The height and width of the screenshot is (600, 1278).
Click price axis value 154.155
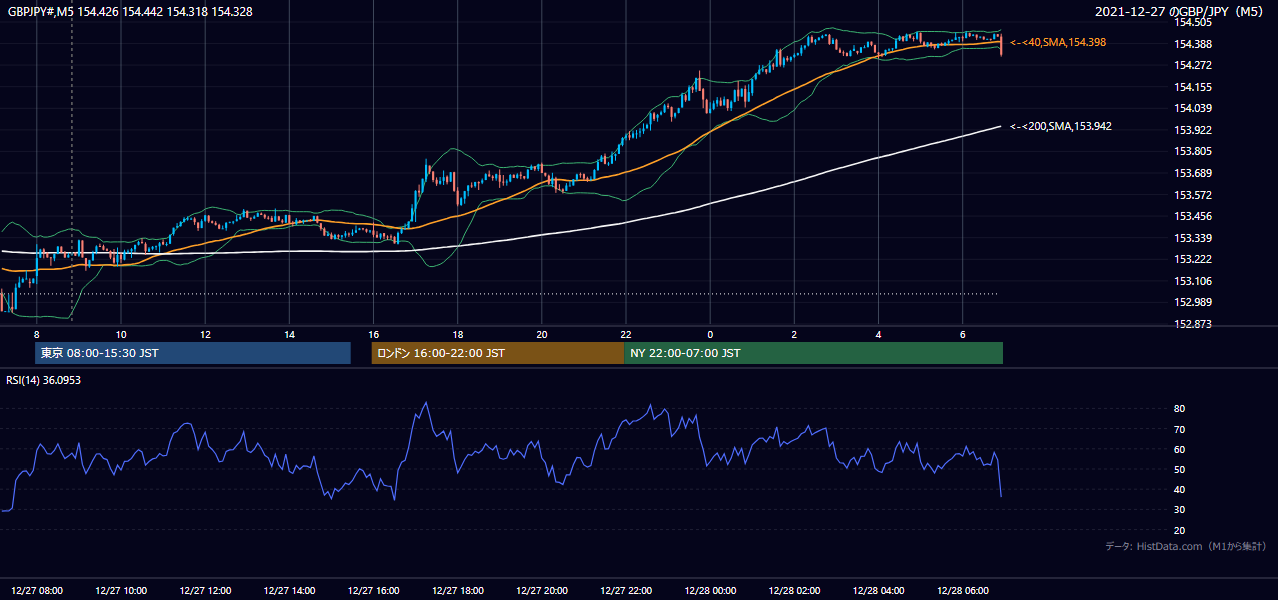pyautogui.click(x=1192, y=87)
